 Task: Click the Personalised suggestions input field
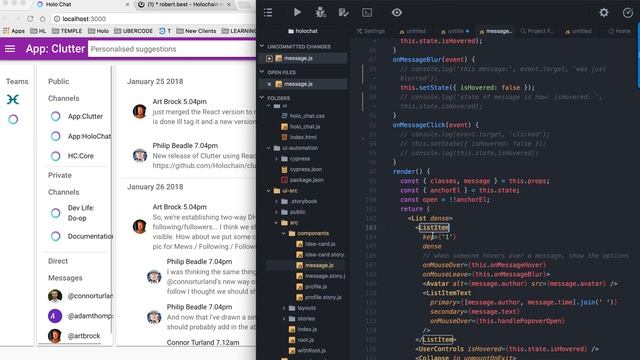click(x=172, y=49)
